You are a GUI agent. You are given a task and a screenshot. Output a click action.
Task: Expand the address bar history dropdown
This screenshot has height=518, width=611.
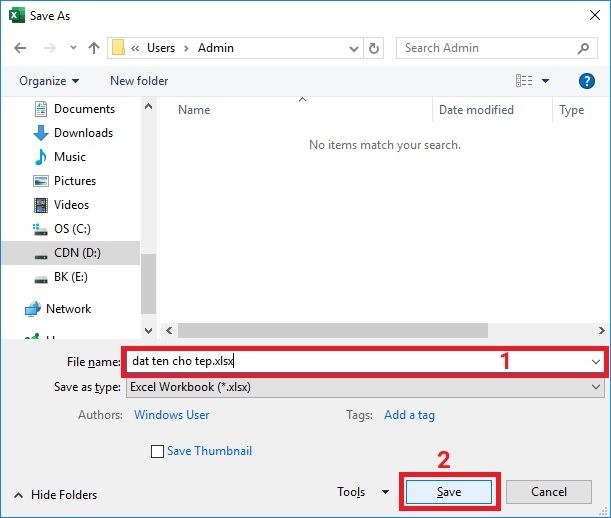(x=354, y=48)
